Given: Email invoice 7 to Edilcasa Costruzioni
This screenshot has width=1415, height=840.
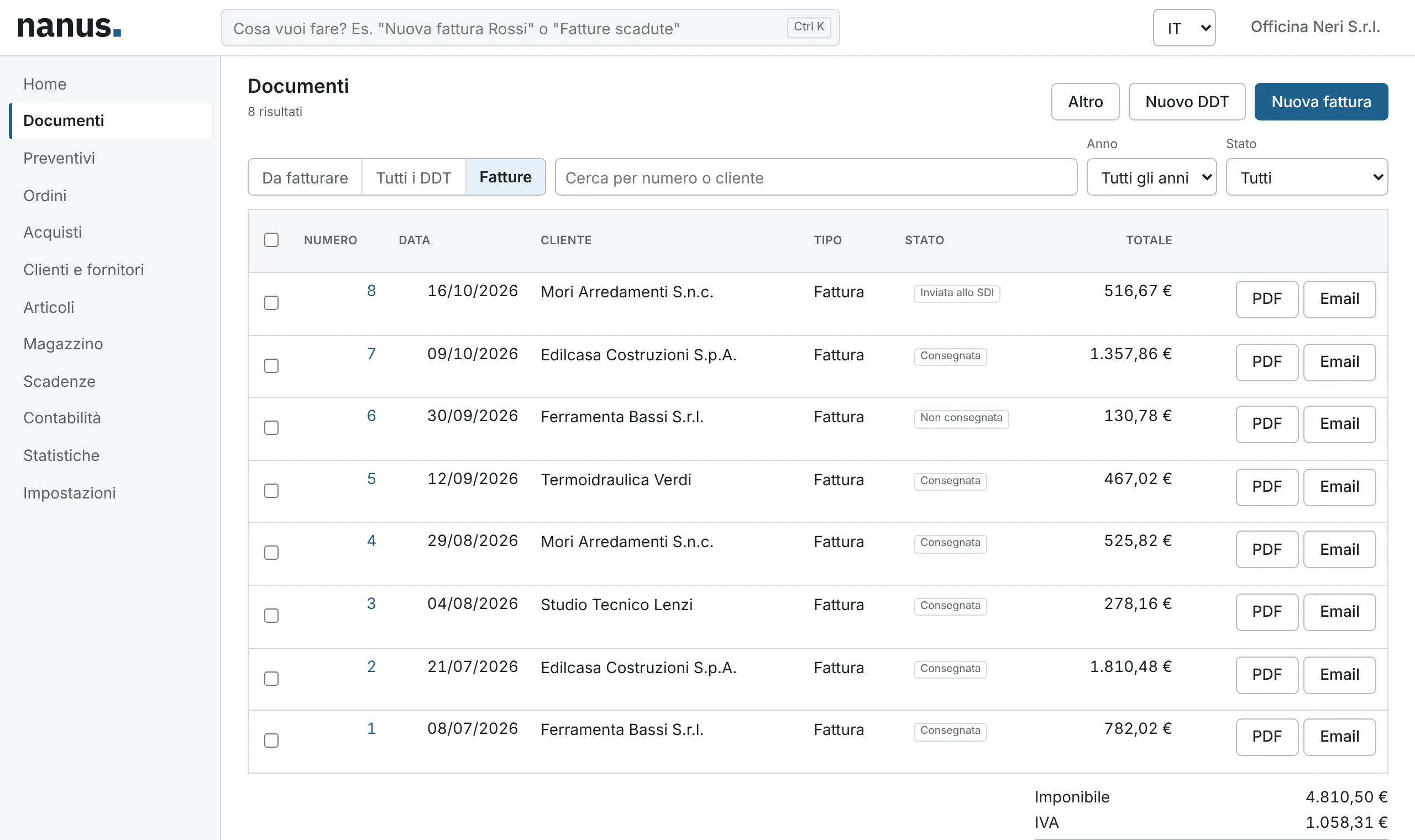Looking at the screenshot, I should (x=1339, y=362).
